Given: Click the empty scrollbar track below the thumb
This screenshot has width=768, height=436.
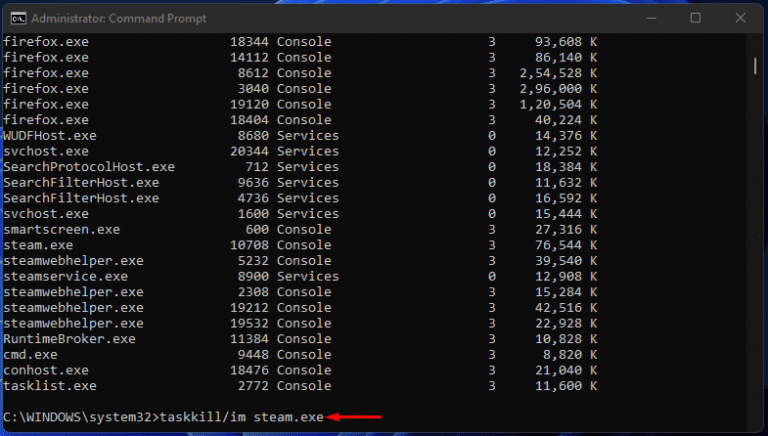Looking at the screenshot, I should coord(757,250).
